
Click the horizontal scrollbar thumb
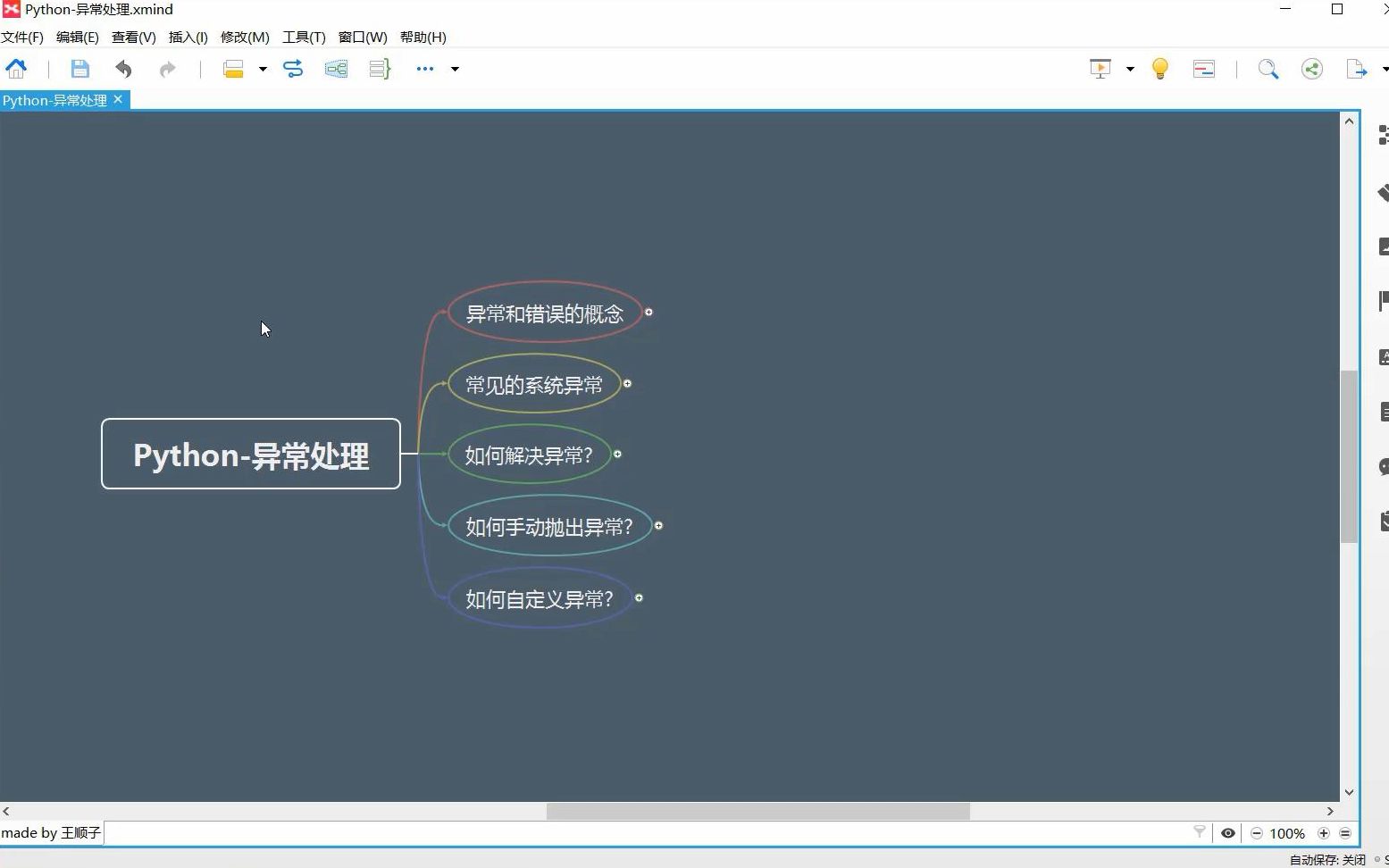click(758, 811)
